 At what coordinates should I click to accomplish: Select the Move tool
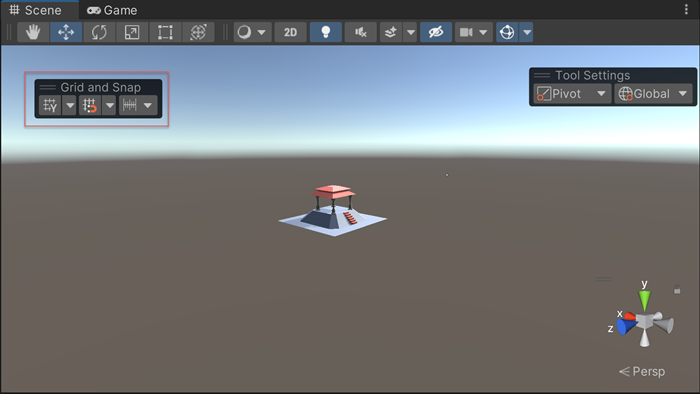pos(66,32)
